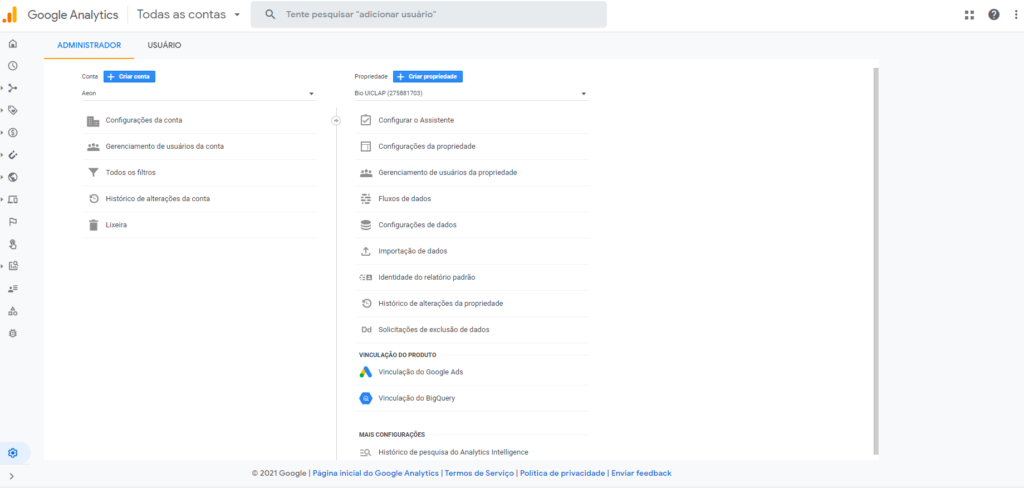Expand the dollar sidebar item arrow
Image resolution: width=1024 pixels, height=488 pixels.
click(x=3, y=133)
